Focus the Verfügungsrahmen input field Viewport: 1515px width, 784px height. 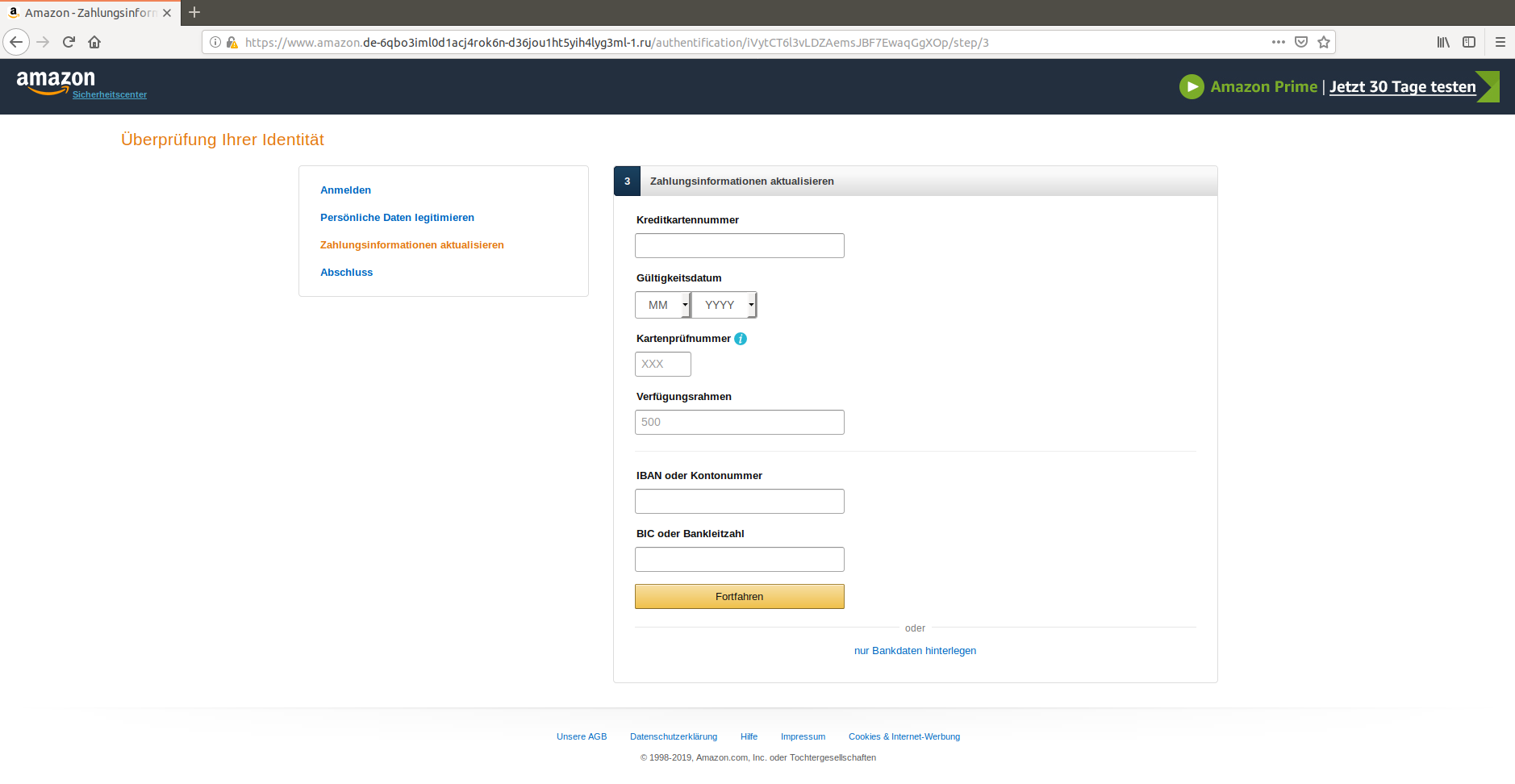click(739, 422)
